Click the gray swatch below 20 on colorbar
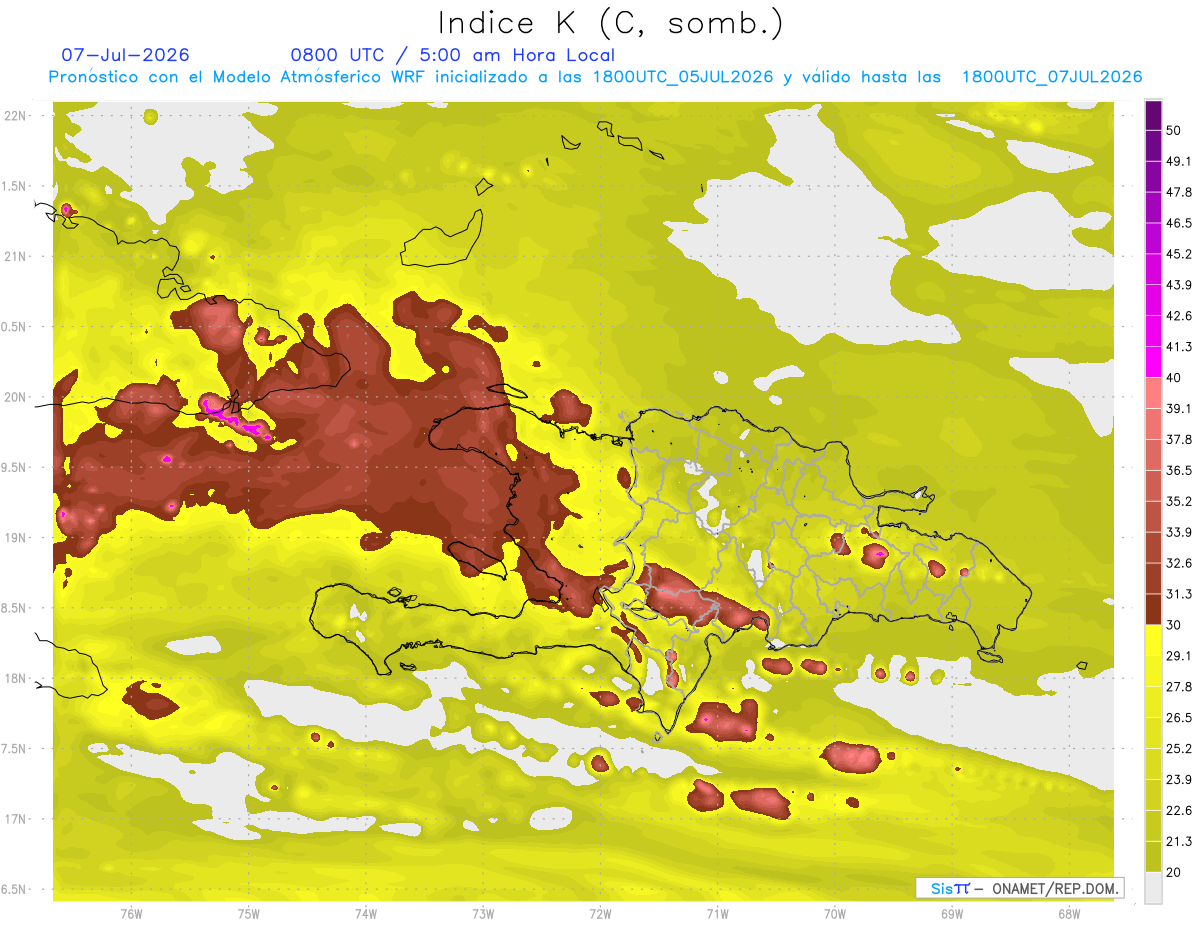This screenshot has height=927, width=1200. pyautogui.click(x=1154, y=887)
